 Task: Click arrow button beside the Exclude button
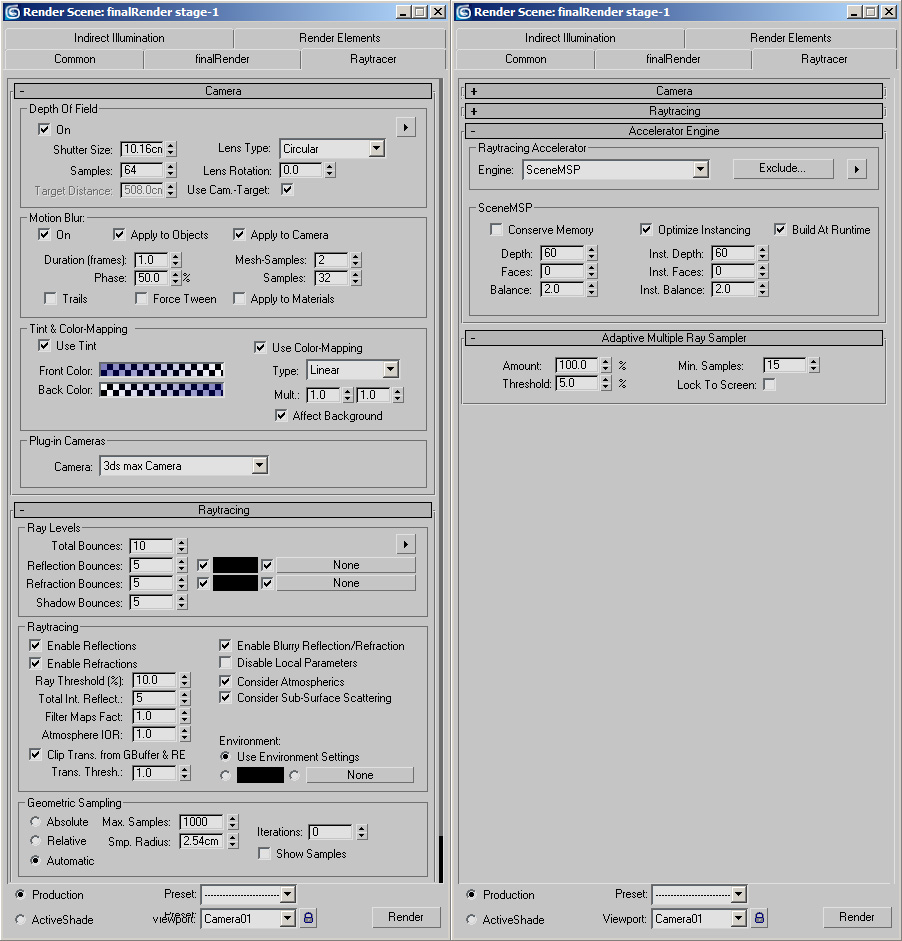tap(856, 169)
